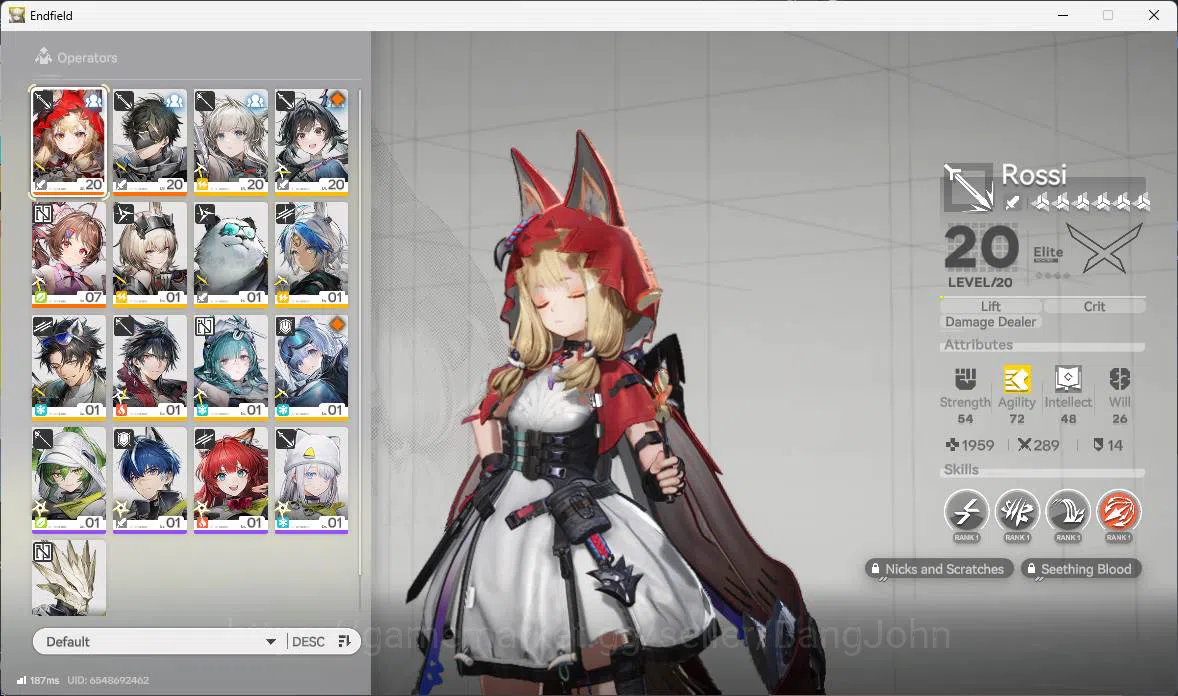Select the brown-haired girl level 07 card
This screenshot has height=696, width=1178.
(x=69, y=255)
